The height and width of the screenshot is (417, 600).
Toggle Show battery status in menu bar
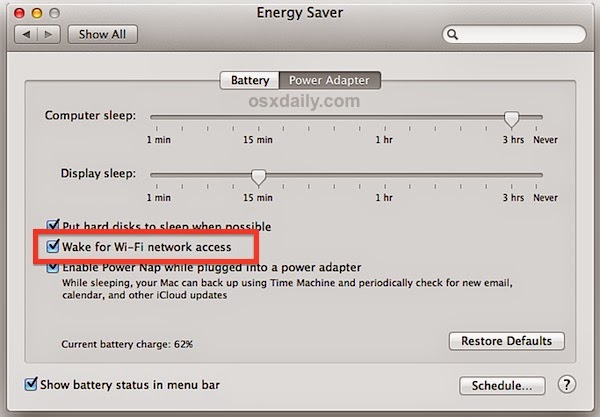pos(31,384)
